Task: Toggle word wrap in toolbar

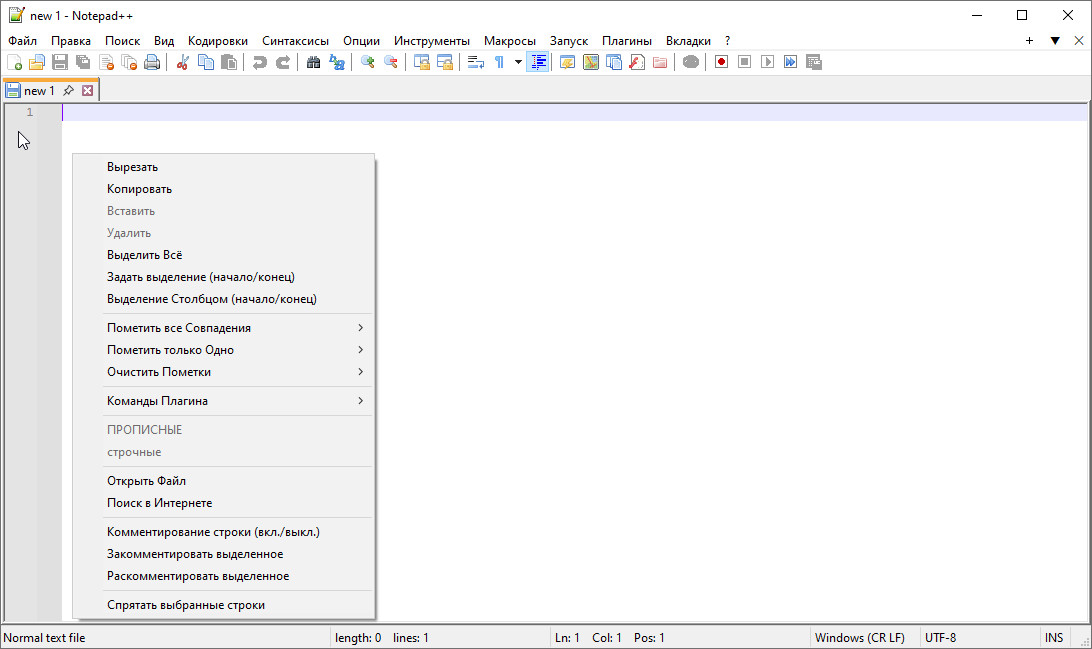Action: 476,62
